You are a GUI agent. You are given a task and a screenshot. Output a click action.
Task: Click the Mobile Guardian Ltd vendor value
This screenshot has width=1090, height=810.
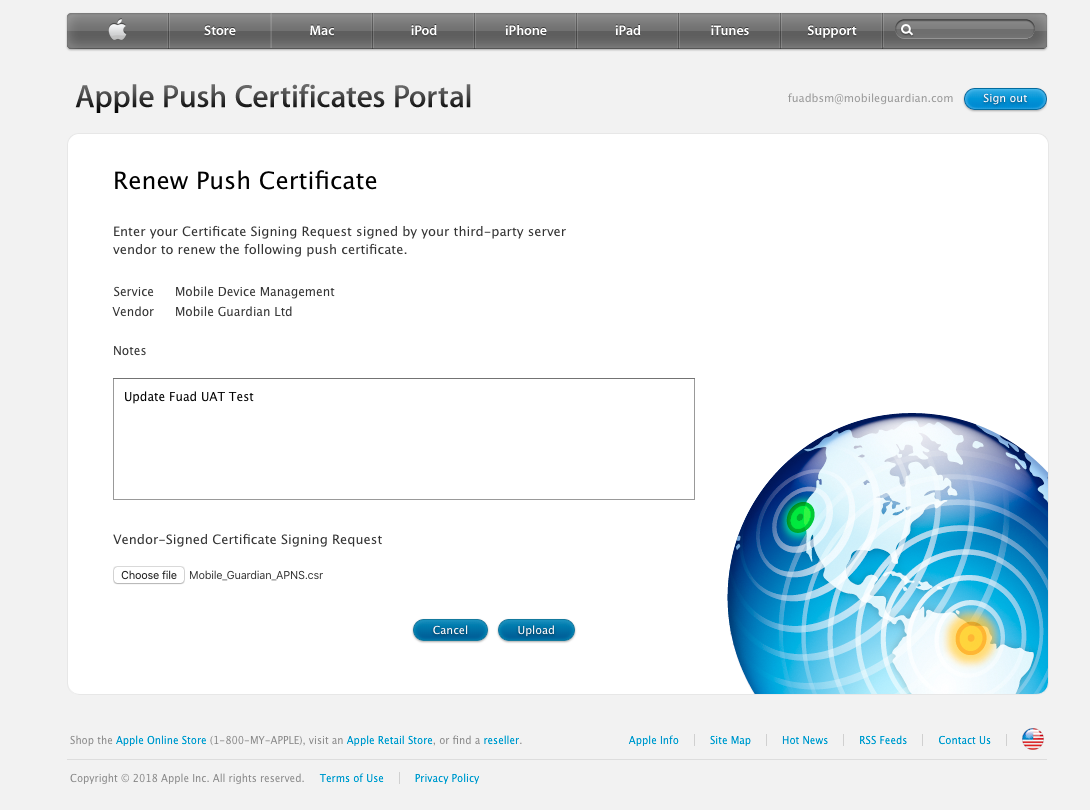tap(234, 311)
